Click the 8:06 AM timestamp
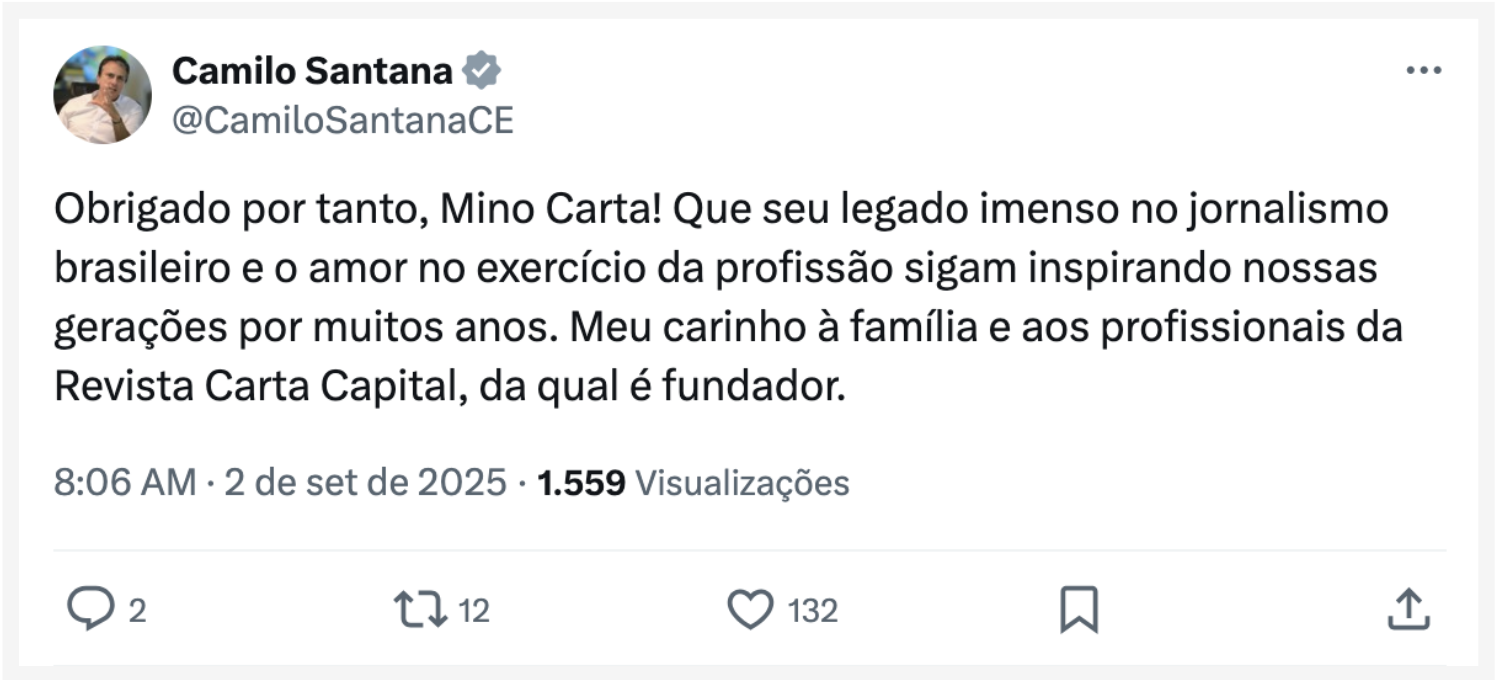 [125, 483]
